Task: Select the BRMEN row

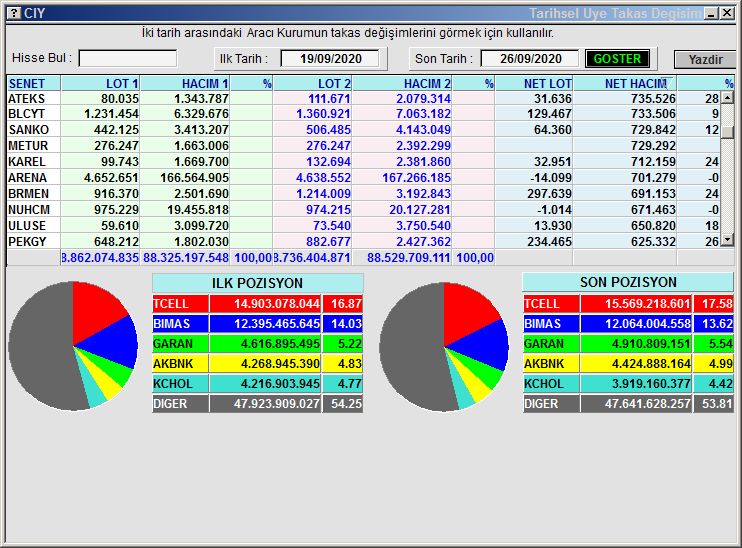Action: 363,194
